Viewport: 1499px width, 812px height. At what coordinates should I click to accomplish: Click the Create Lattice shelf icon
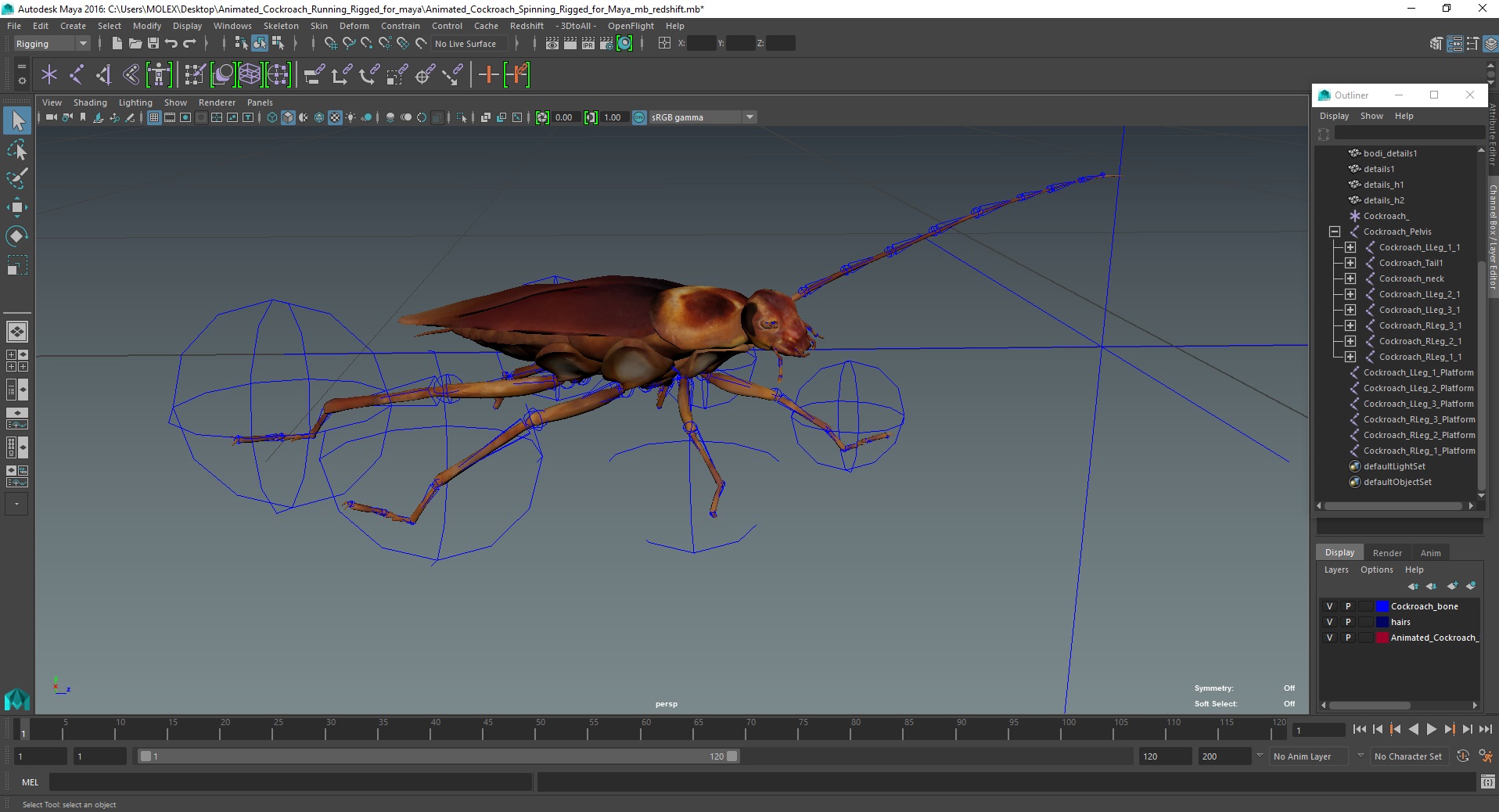[250, 75]
